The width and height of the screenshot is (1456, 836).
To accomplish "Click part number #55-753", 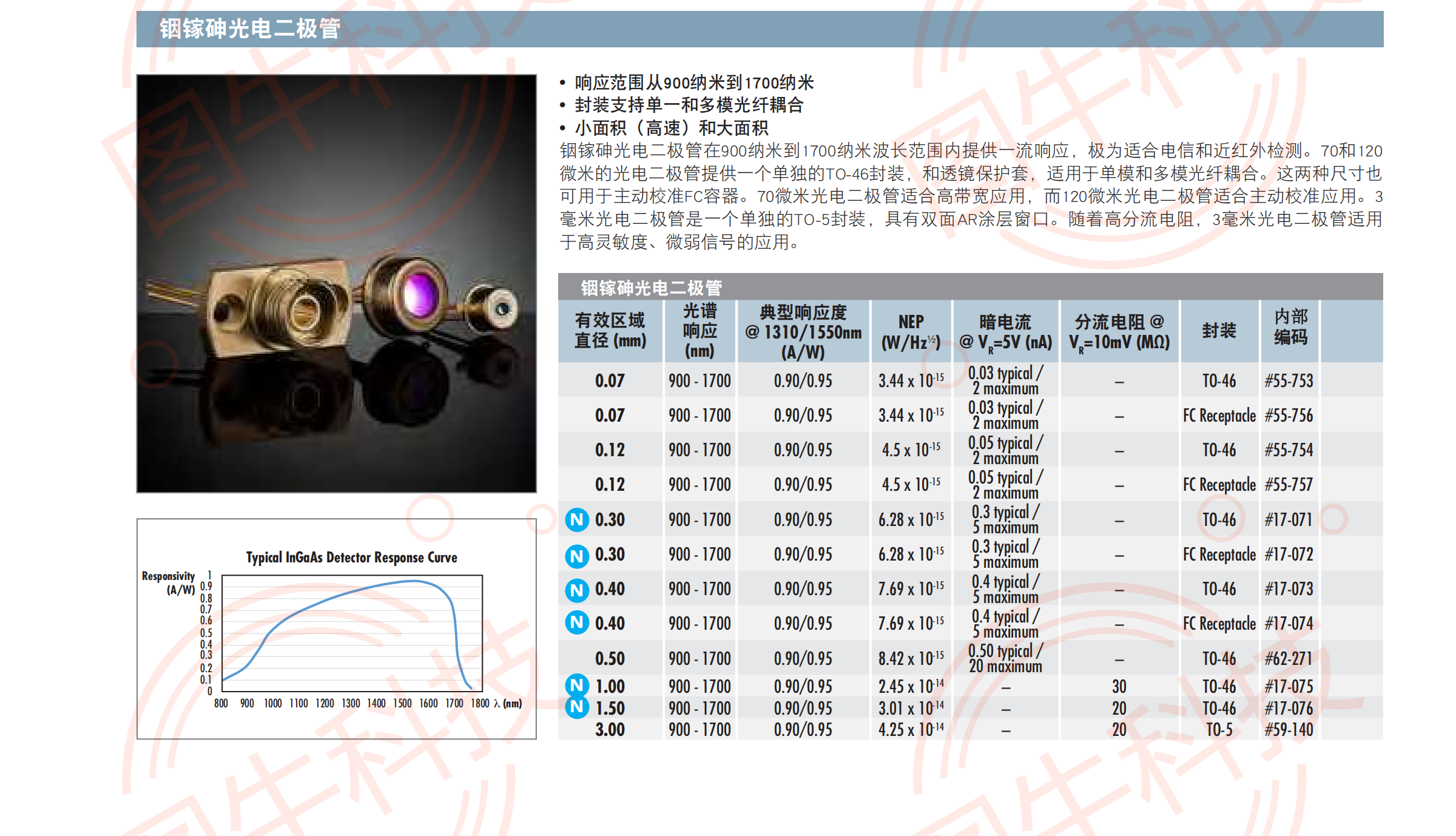I will click(x=1289, y=381).
